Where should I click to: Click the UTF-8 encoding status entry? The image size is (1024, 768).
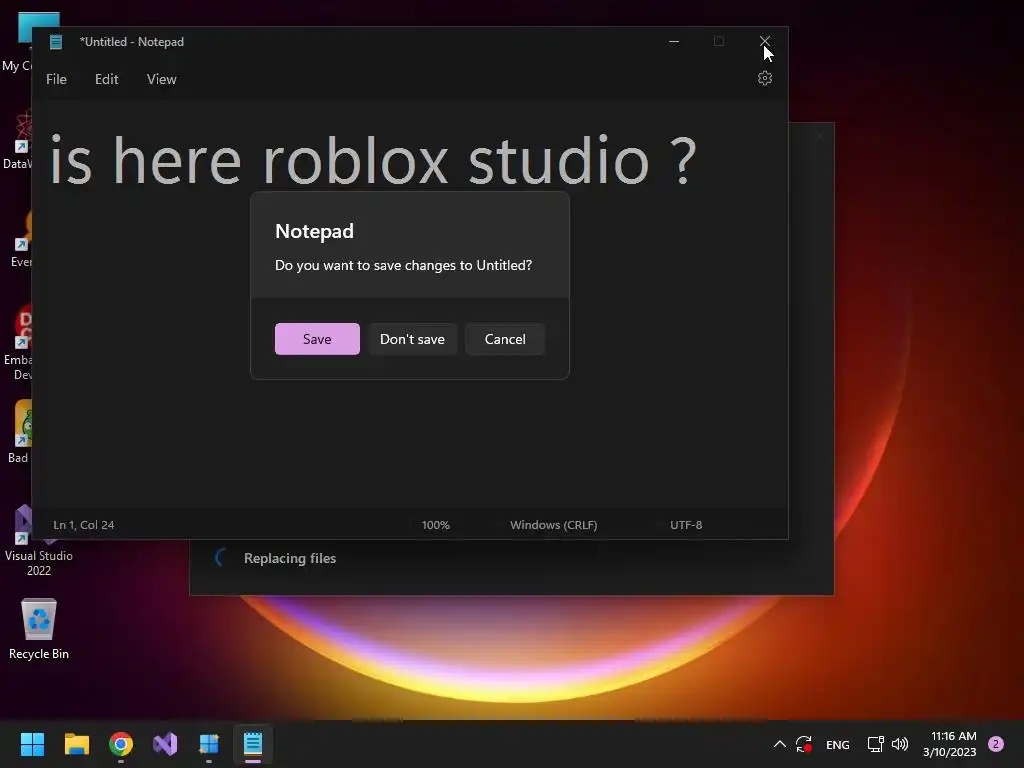point(686,525)
